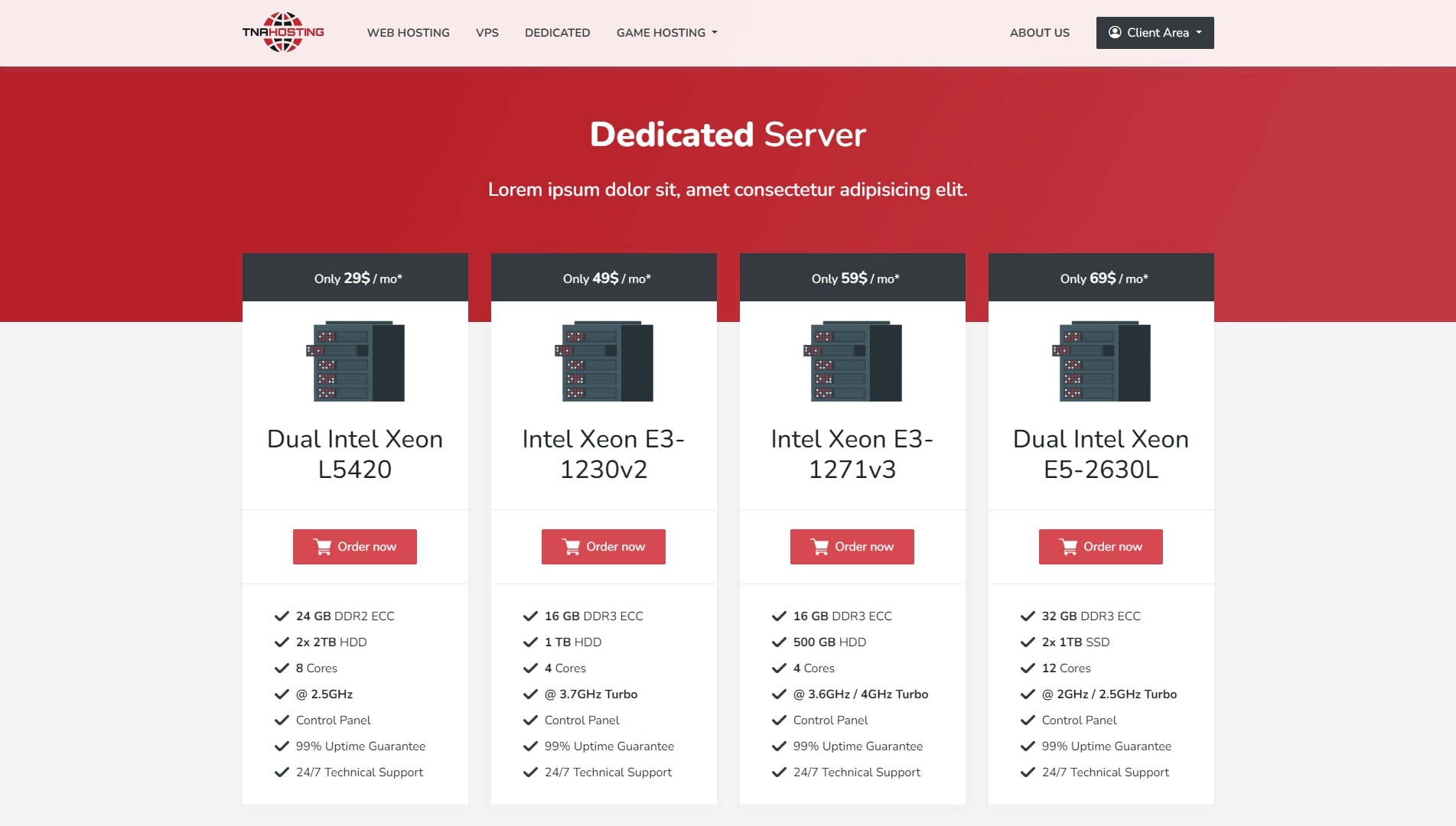Click the server image for Intel Xeon E3-1271v3
Screen dimensions: 1456x826
click(x=852, y=361)
